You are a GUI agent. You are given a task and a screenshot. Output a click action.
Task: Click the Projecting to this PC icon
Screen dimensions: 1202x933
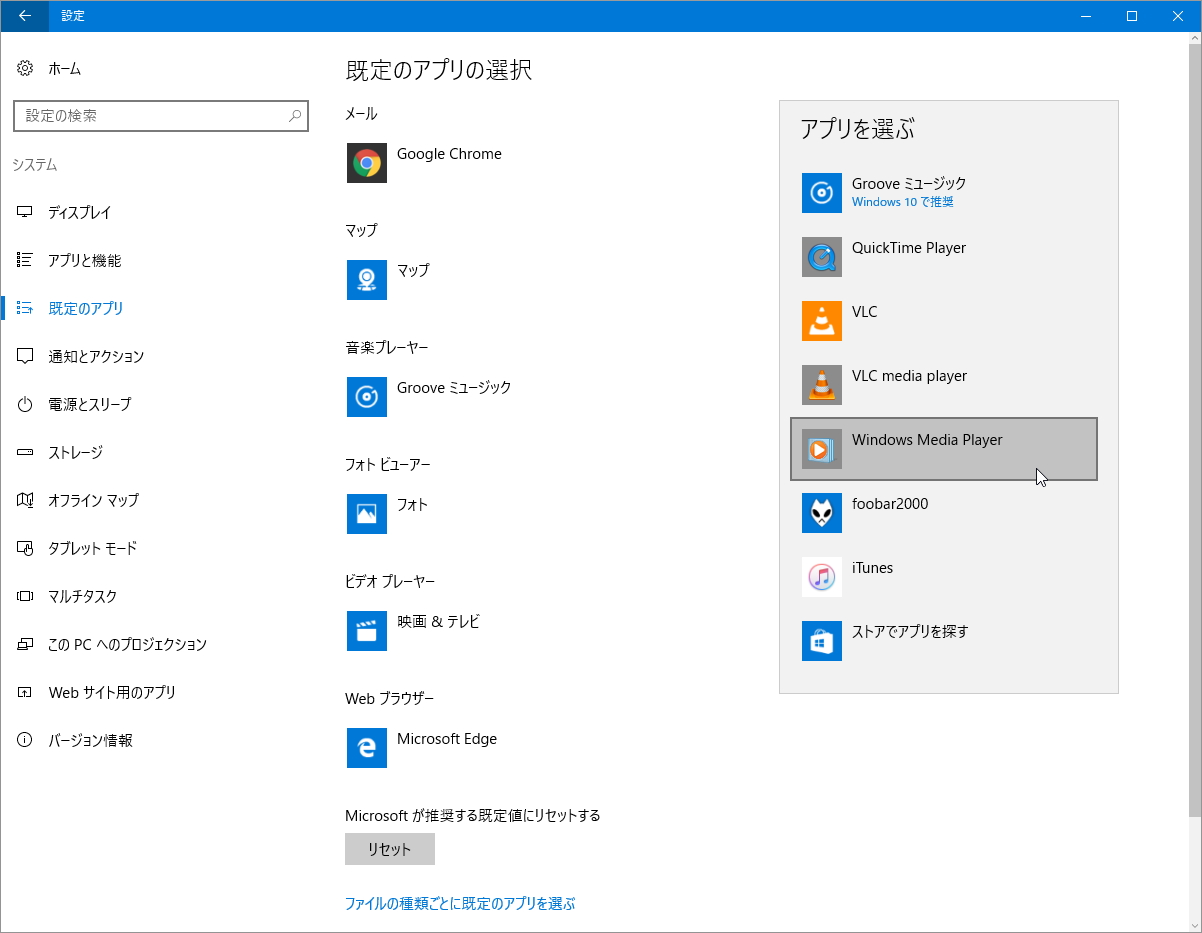pos(25,644)
